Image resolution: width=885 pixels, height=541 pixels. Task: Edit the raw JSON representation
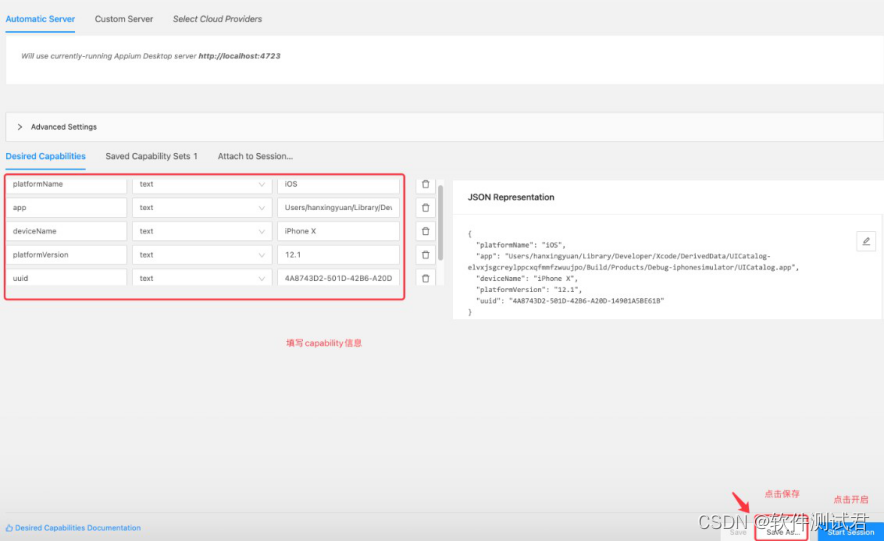(866, 241)
